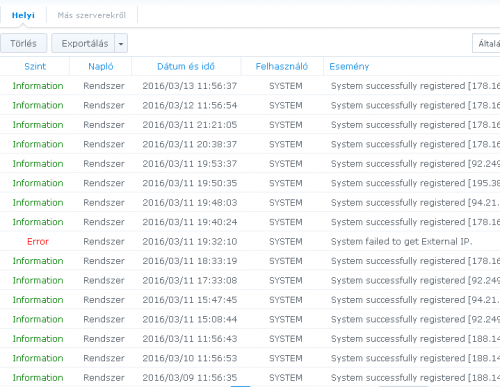Click SYSTEM user in 2016/03/12 row
This screenshot has height=387, width=500.
coord(286,105)
